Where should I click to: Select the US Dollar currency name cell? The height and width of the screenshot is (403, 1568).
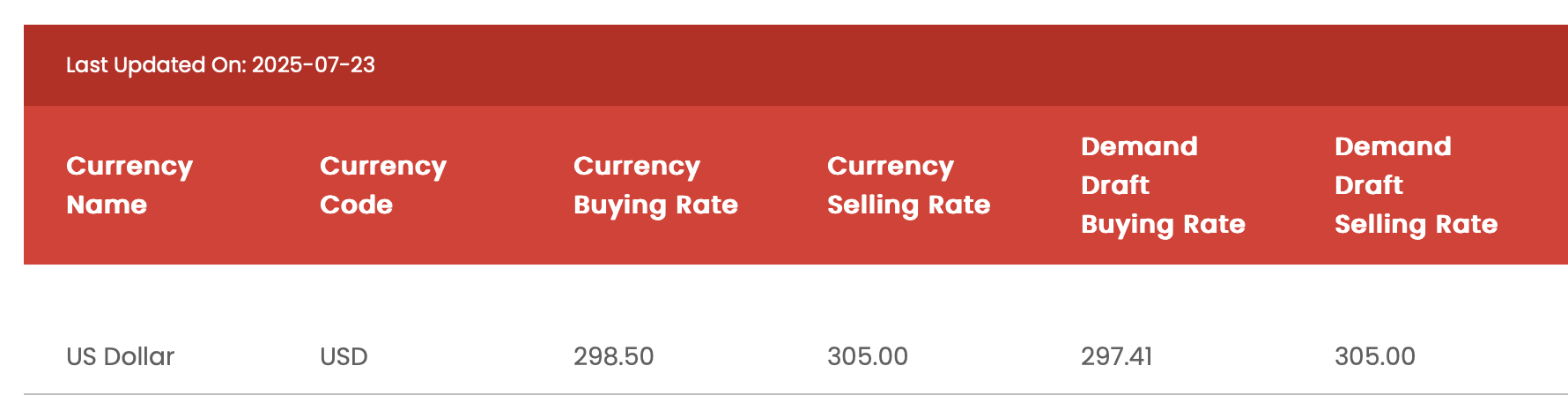[121, 356]
